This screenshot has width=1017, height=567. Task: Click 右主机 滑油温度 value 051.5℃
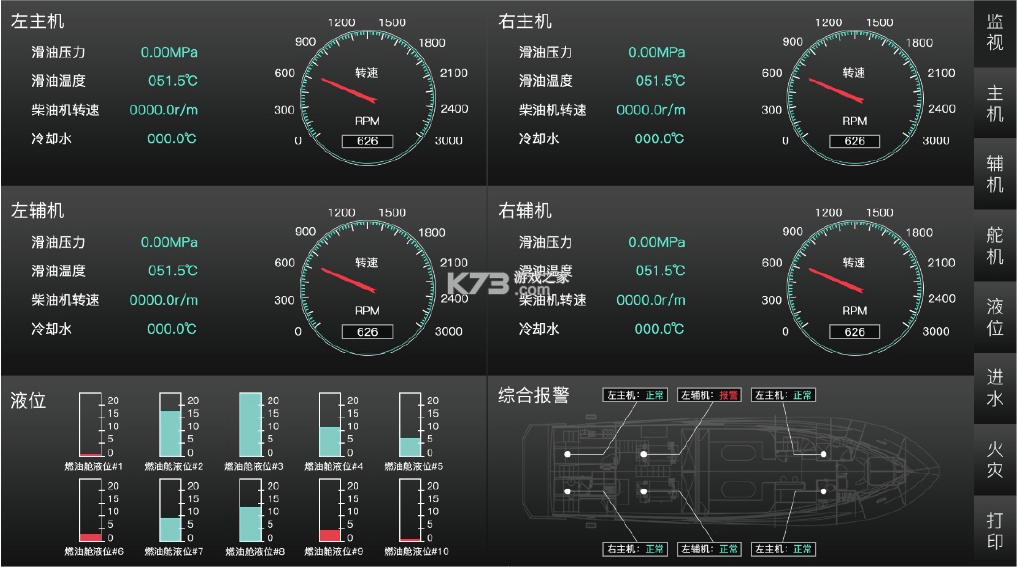click(660, 80)
